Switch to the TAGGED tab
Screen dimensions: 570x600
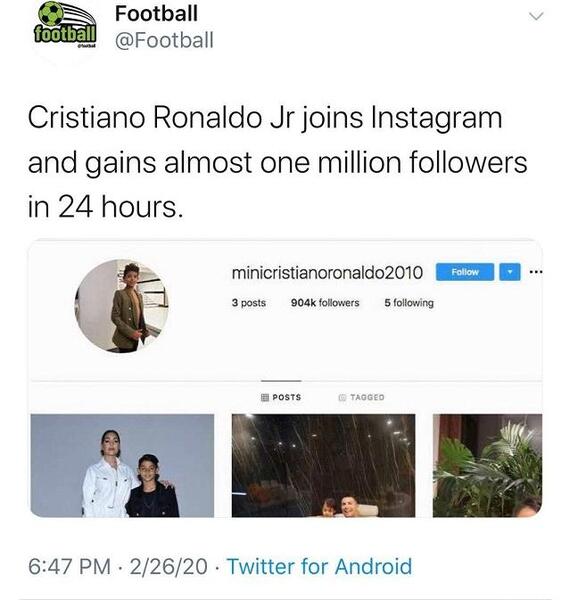tap(362, 397)
